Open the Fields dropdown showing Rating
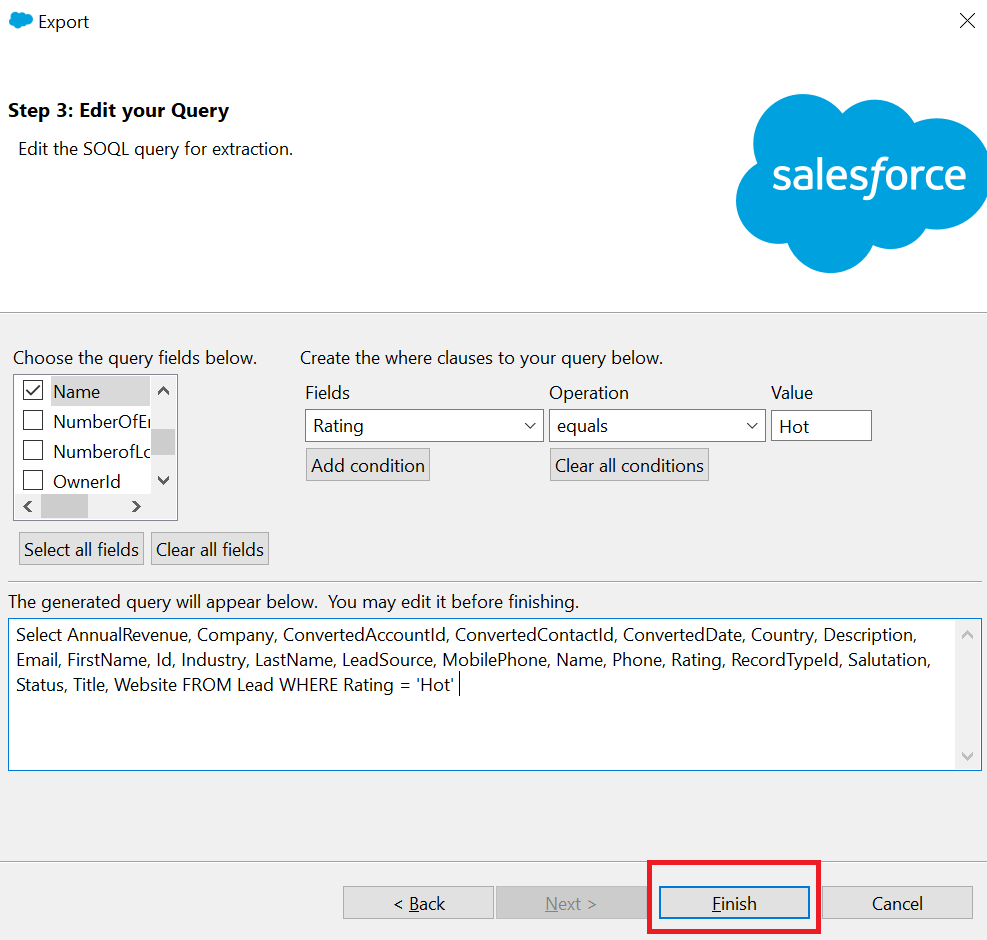Image resolution: width=987 pixels, height=940 pixels. [x=424, y=426]
